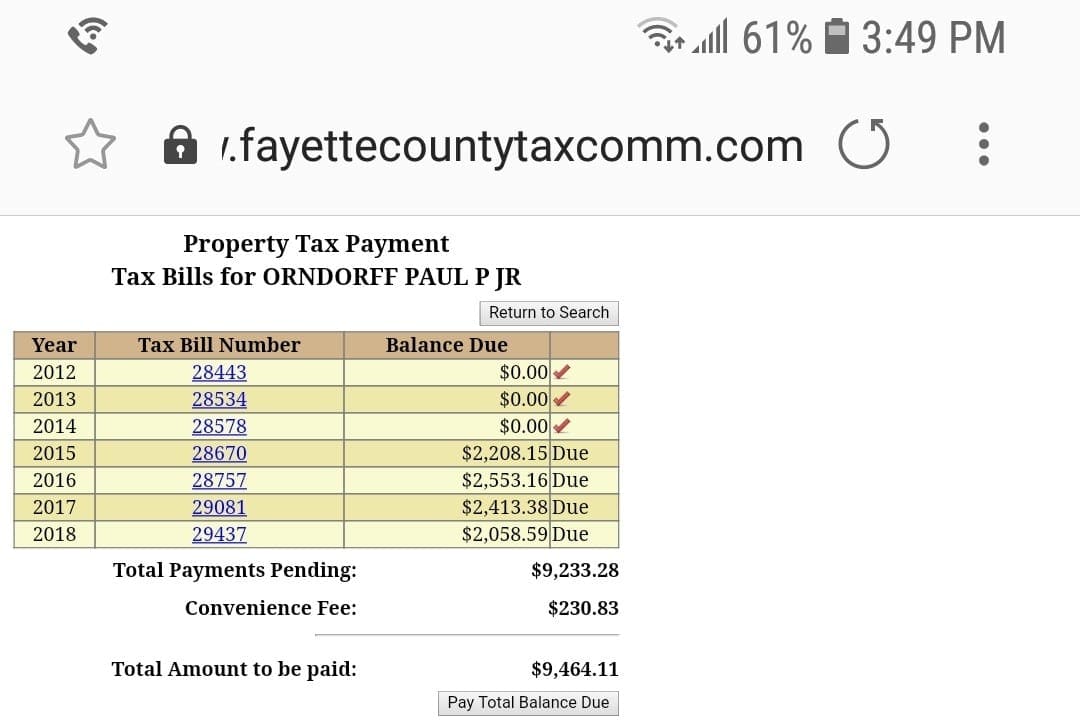Tap the fayettecountytaxcomm.com address bar
This screenshot has width=1080, height=720.
(x=512, y=146)
